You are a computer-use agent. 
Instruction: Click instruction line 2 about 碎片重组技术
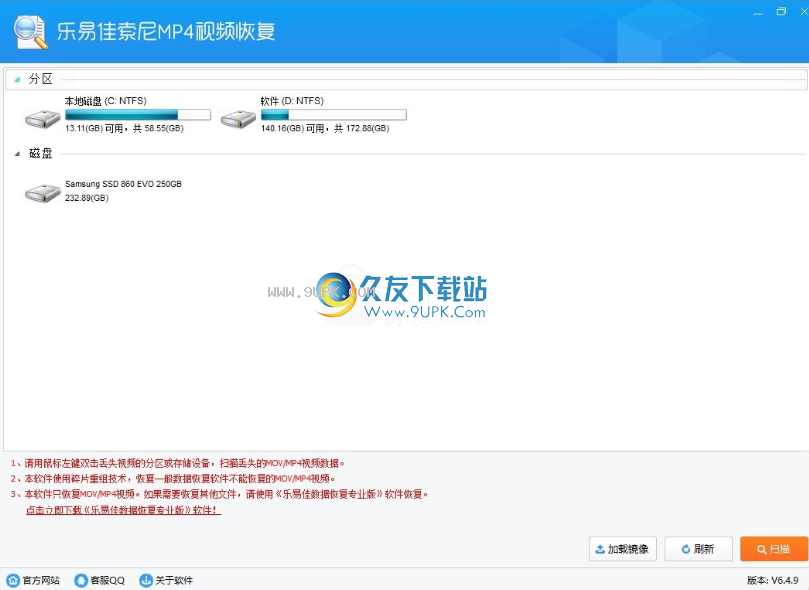point(173,479)
